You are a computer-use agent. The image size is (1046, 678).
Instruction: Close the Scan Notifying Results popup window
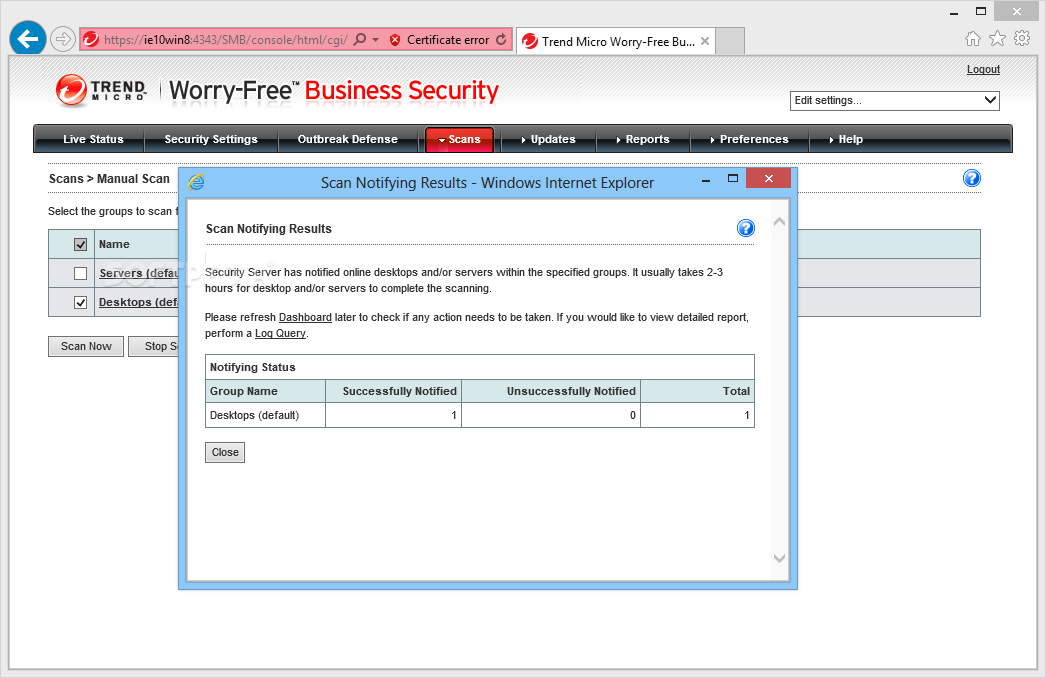[768, 178]
